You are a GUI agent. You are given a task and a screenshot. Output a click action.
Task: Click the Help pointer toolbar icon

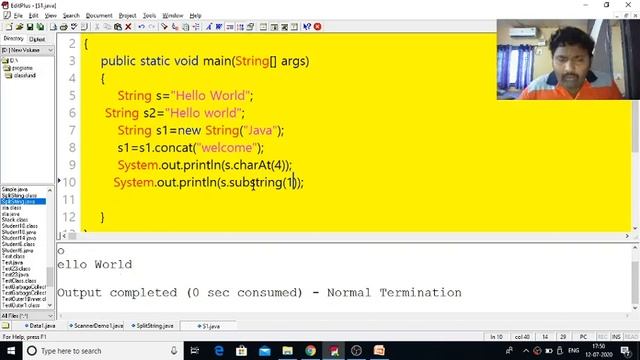[x=307, y=27]
